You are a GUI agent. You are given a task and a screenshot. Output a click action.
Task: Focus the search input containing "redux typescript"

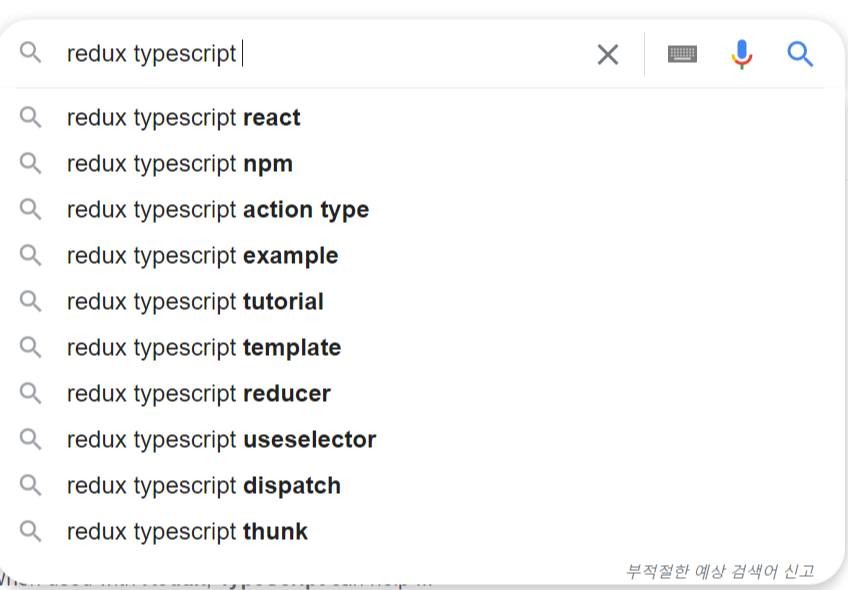[x=324, y=54]
